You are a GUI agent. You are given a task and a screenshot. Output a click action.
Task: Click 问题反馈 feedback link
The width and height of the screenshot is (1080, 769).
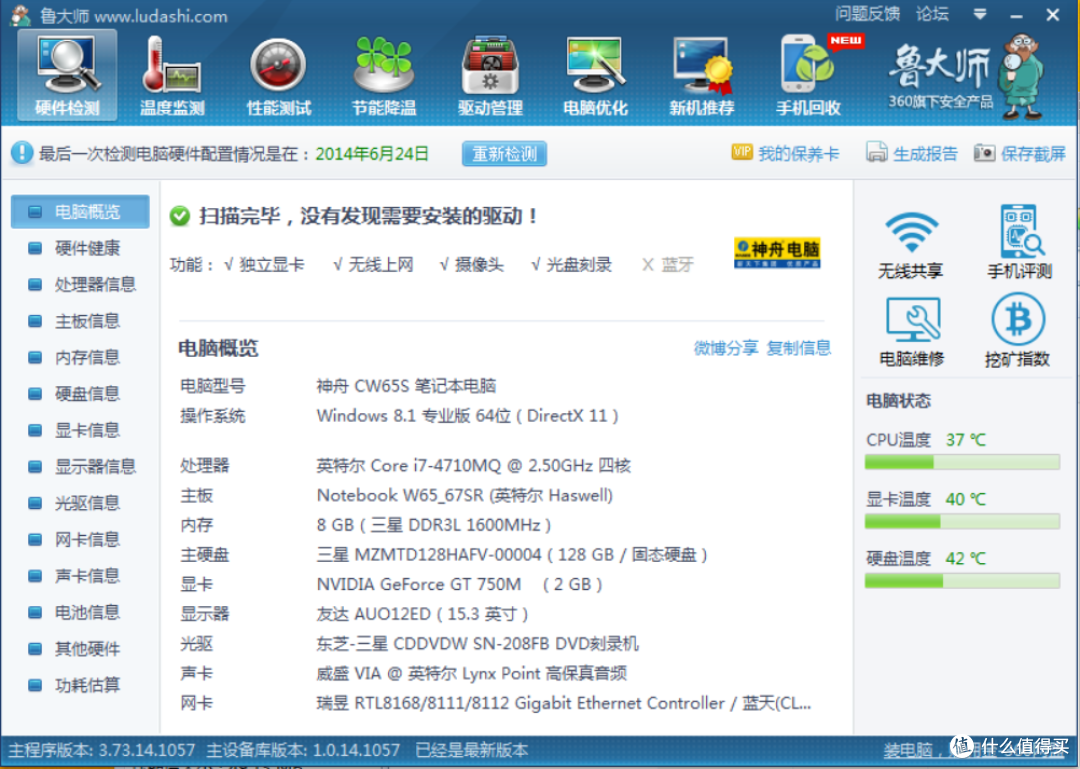pos(867,14)
